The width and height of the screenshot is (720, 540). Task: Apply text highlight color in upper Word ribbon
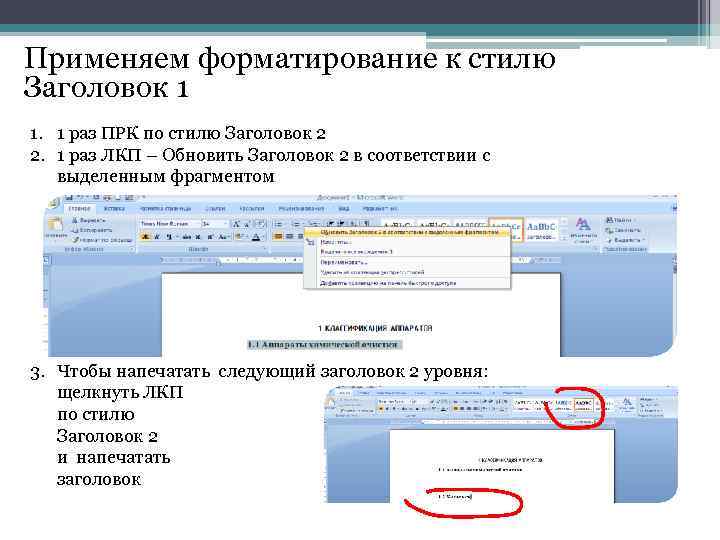point(239,237)
